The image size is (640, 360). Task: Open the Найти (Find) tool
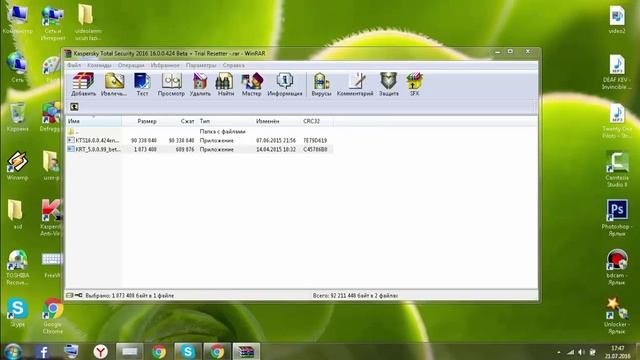(225, 84)
